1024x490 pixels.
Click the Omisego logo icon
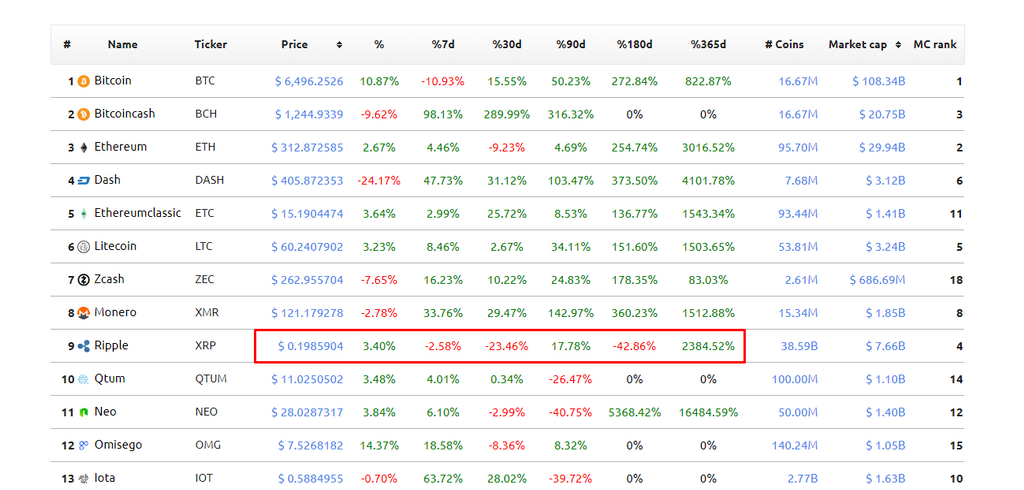[x=84, y=446]
